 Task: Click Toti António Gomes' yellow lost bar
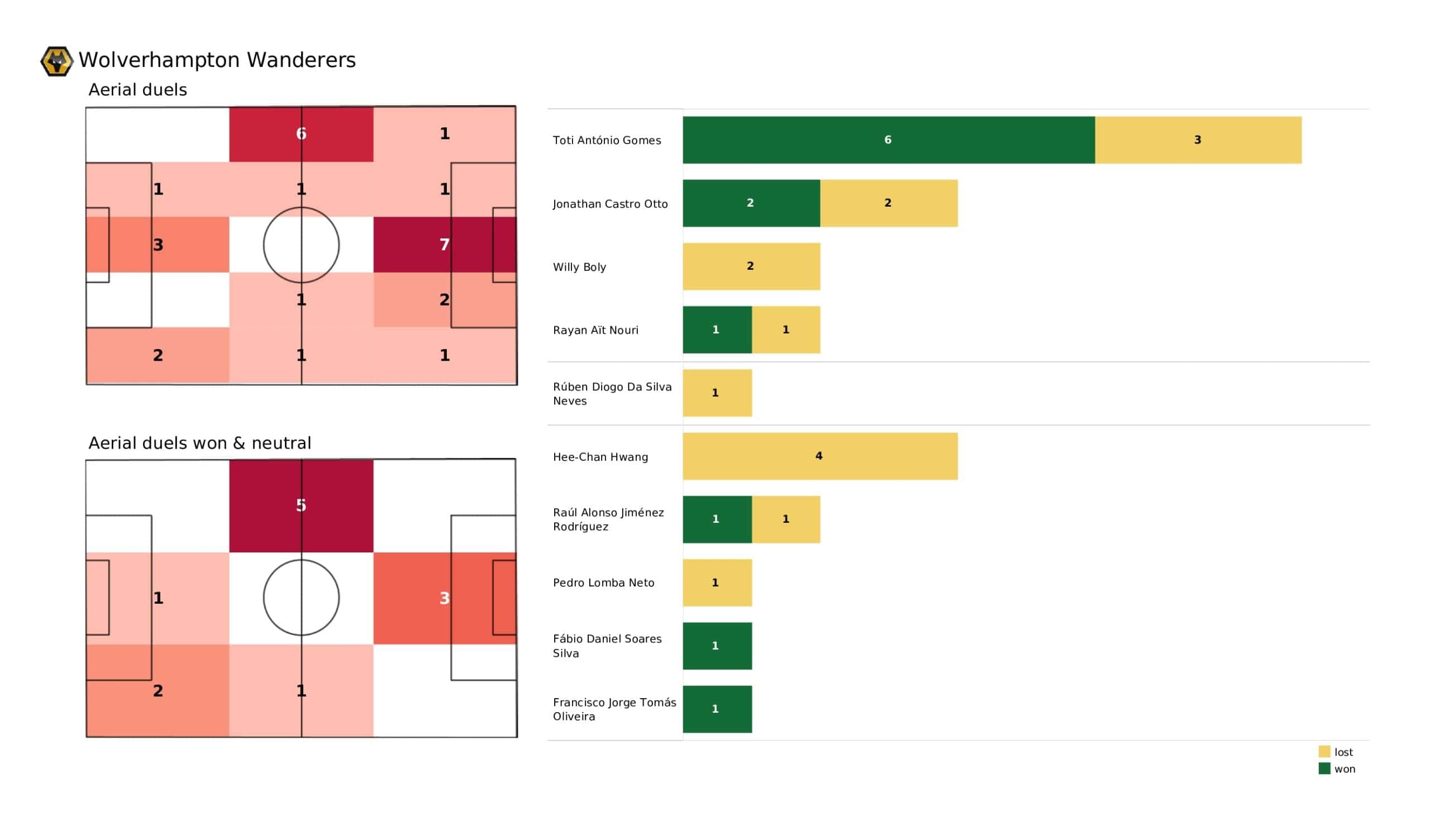coord(1198,140)
